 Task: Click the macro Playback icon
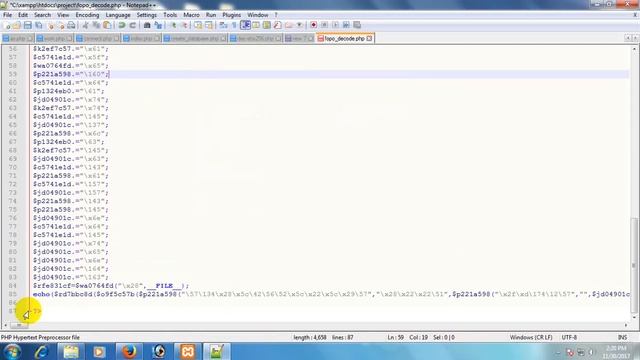tap(335, 25)
